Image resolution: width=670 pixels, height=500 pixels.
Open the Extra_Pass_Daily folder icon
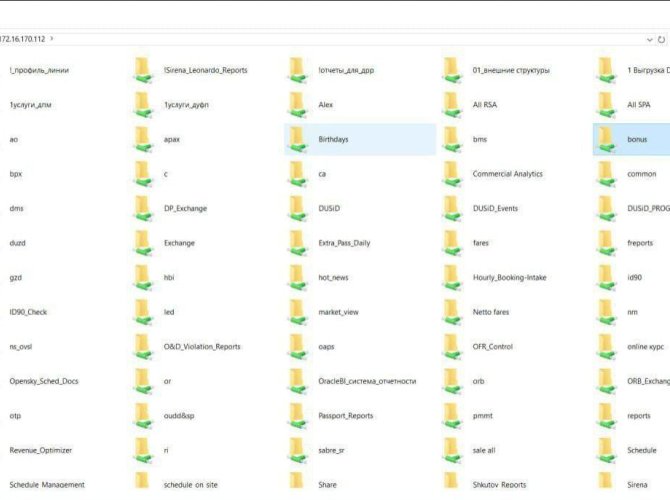click(297, 243)
